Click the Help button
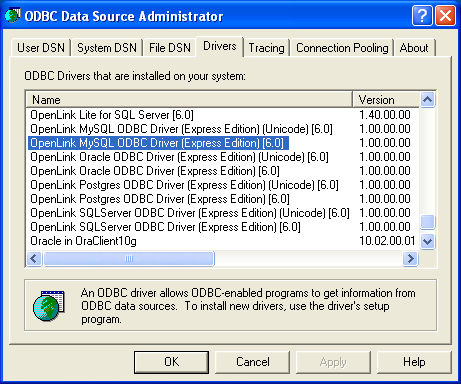This screenshot has height=384, width=461. 414,362
